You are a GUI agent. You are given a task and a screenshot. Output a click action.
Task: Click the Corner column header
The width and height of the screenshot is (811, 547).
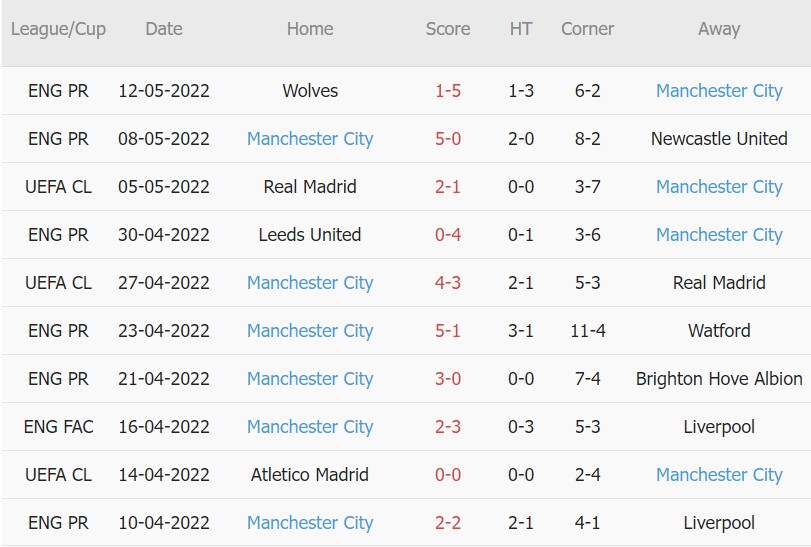tap(588, 29)
